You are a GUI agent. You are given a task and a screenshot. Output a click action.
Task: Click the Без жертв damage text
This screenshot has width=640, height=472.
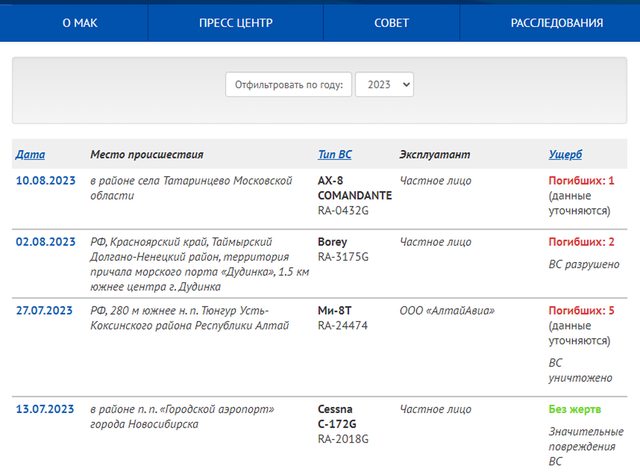(x=575, y=409)
